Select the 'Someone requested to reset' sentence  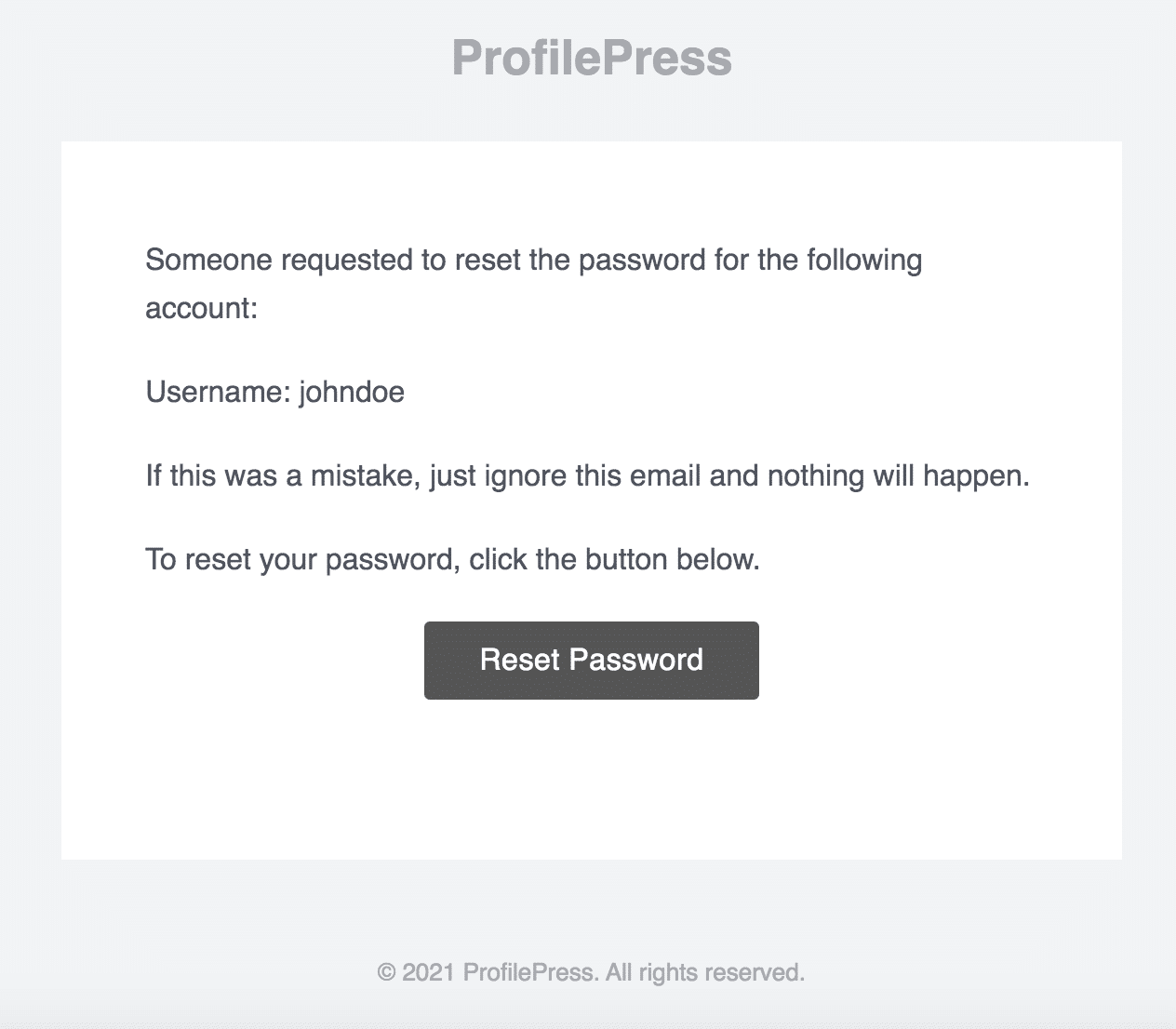coord(534,284)
